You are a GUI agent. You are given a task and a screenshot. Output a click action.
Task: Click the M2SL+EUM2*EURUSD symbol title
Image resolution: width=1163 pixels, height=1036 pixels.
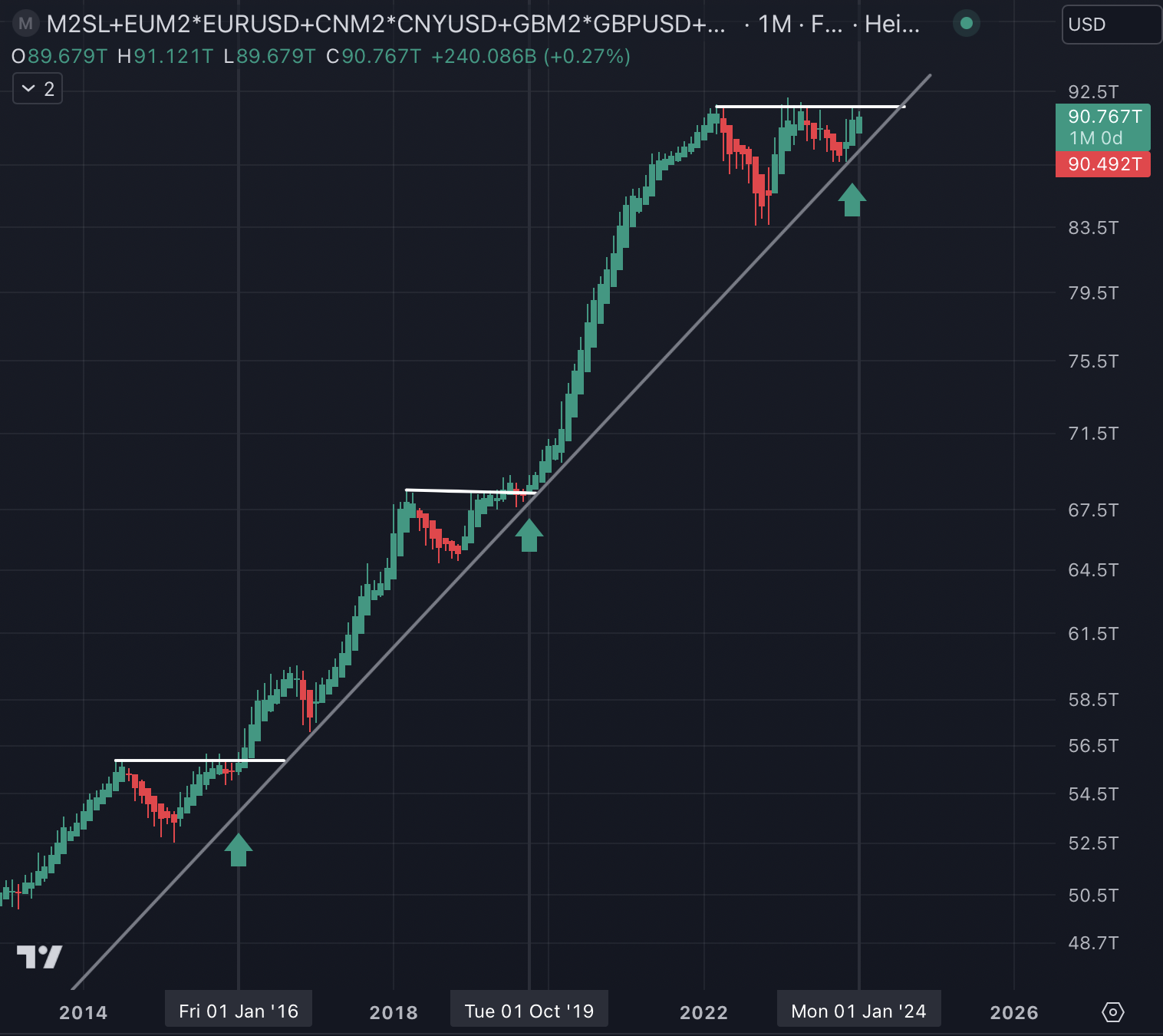coord(385,25)
